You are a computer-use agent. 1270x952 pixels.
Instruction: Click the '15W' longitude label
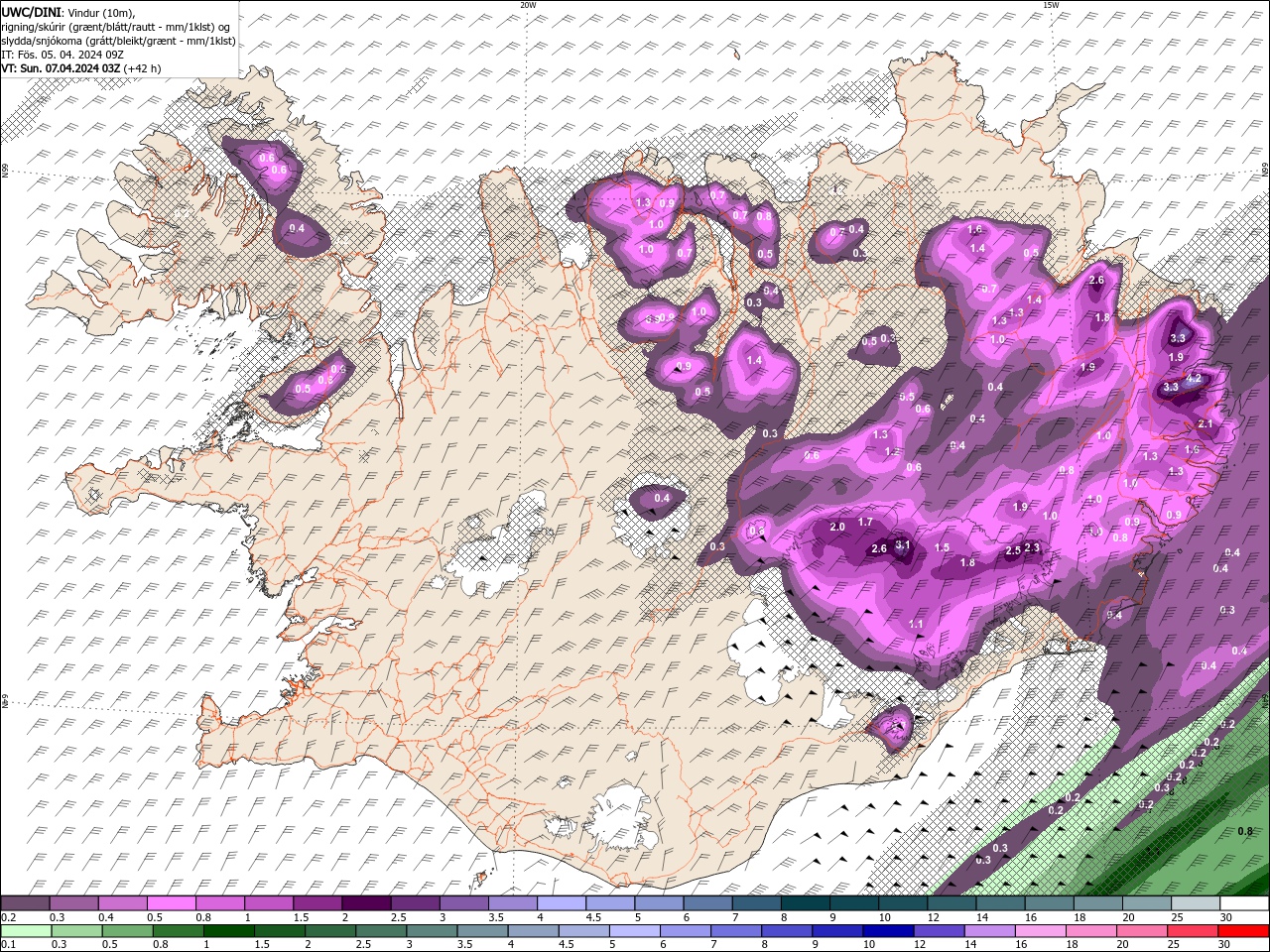1051,5
